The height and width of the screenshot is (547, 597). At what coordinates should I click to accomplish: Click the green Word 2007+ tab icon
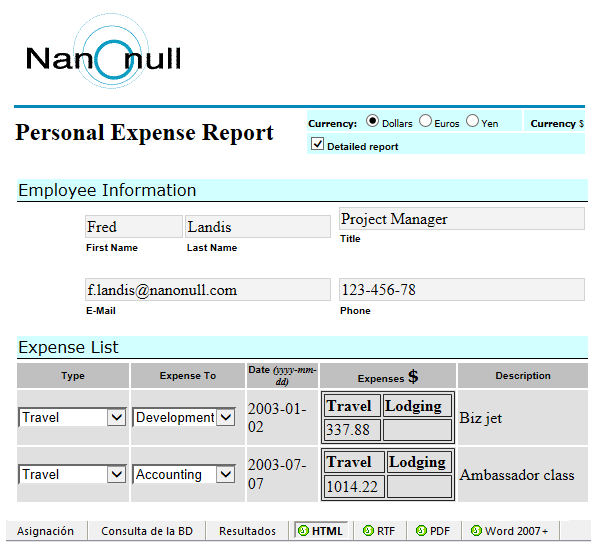(476, 530)
